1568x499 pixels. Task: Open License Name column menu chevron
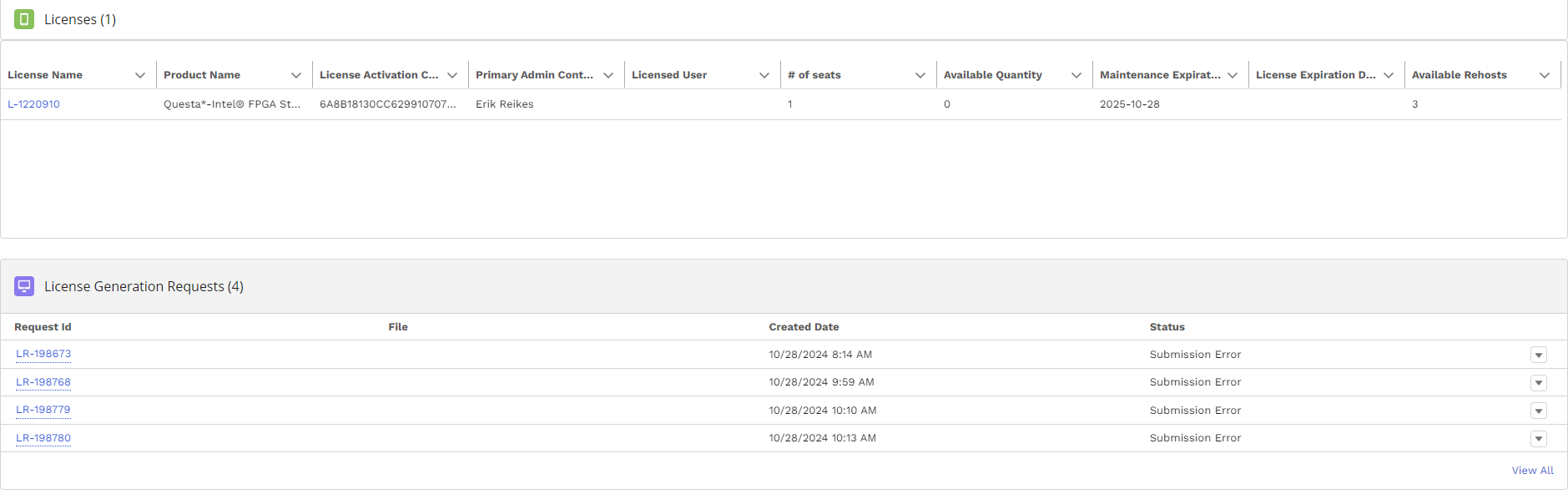(140, 75)
